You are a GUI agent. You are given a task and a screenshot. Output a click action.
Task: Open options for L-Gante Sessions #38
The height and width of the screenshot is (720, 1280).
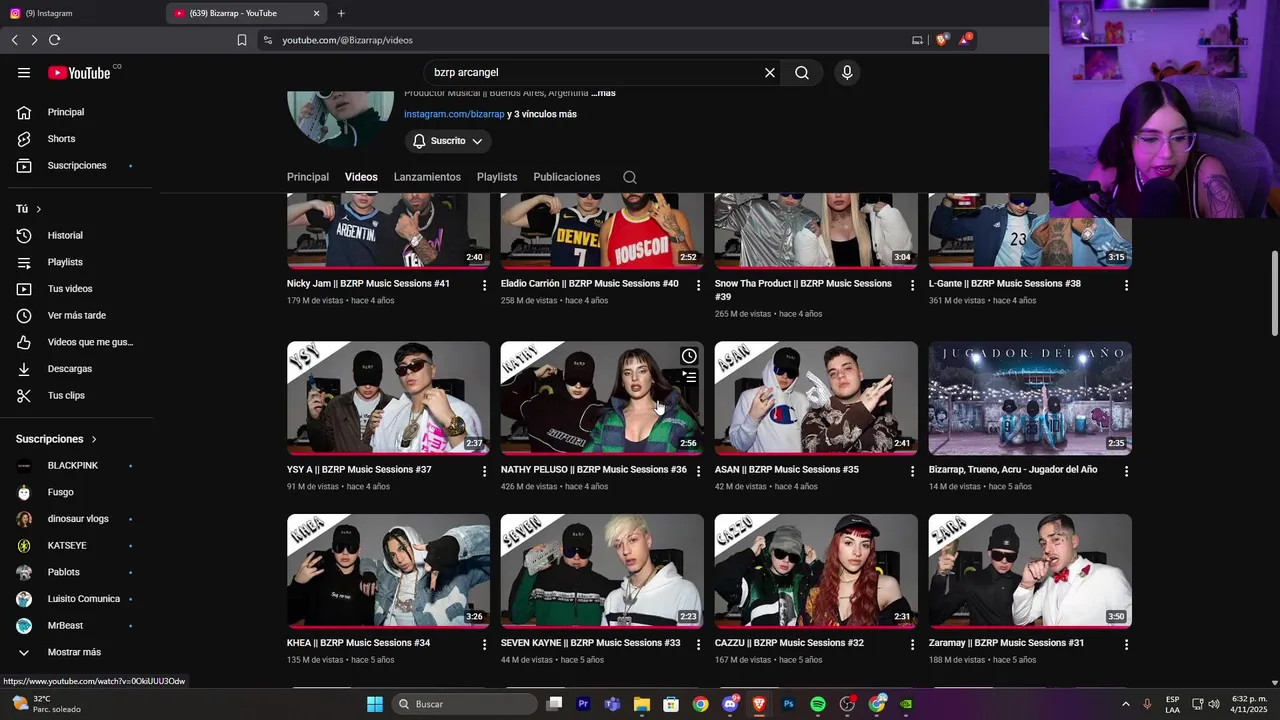pyautogui.click(x=1126, y=285)
